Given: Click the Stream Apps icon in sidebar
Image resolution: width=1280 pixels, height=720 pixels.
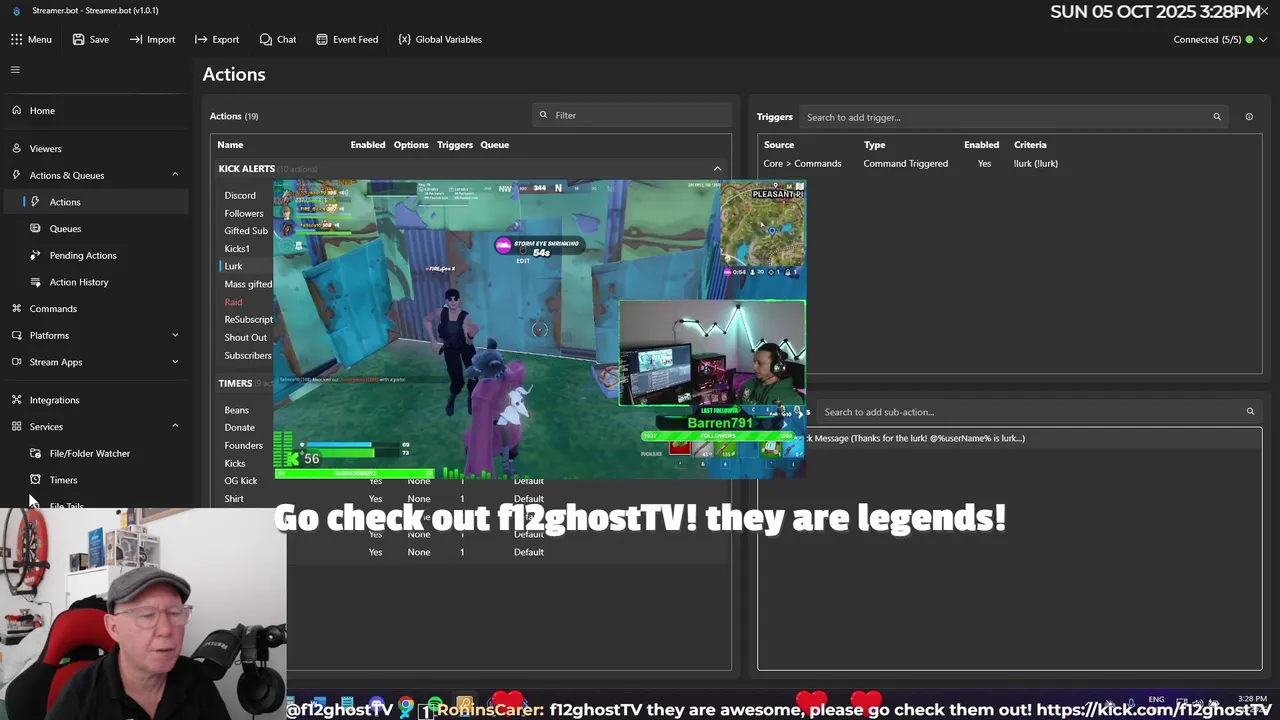Looking at the screenshot, I should (16, 362).
